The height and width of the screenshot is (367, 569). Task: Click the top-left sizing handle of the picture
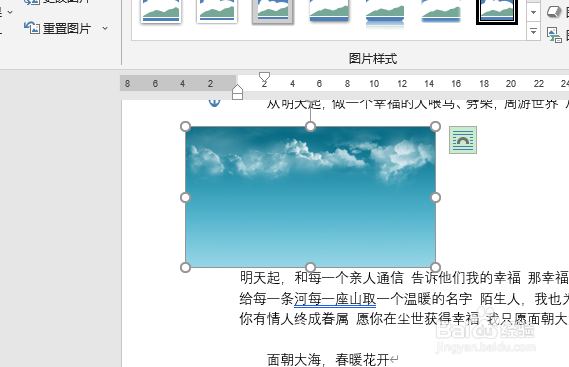coord(185,127)
